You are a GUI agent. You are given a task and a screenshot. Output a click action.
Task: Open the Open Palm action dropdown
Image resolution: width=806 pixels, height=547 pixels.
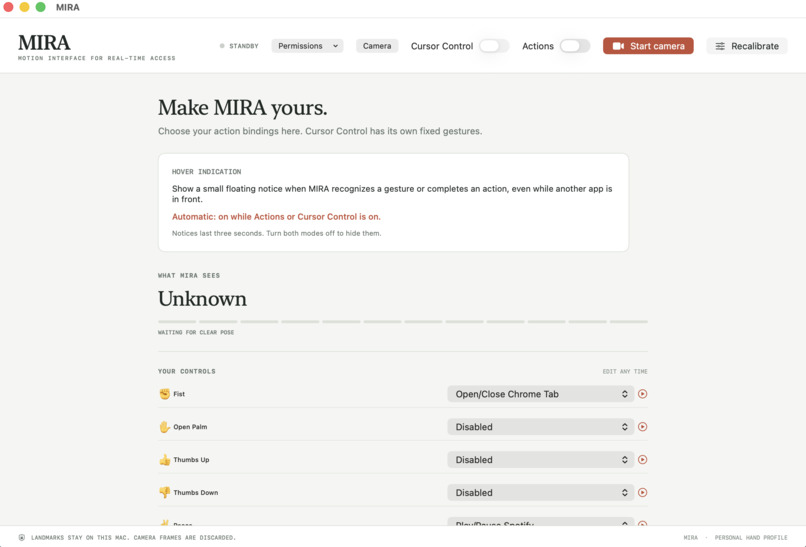click(540, 427)
